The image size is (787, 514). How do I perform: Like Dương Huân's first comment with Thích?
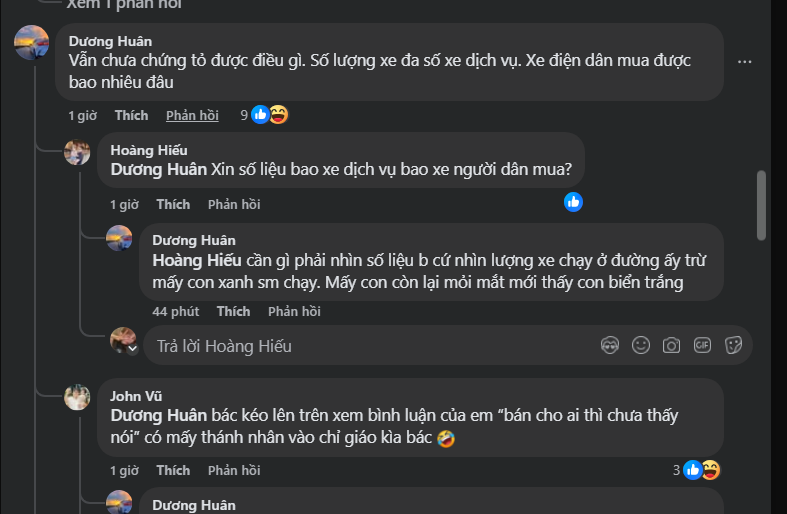pyautogui.click(x=131, y=116)
